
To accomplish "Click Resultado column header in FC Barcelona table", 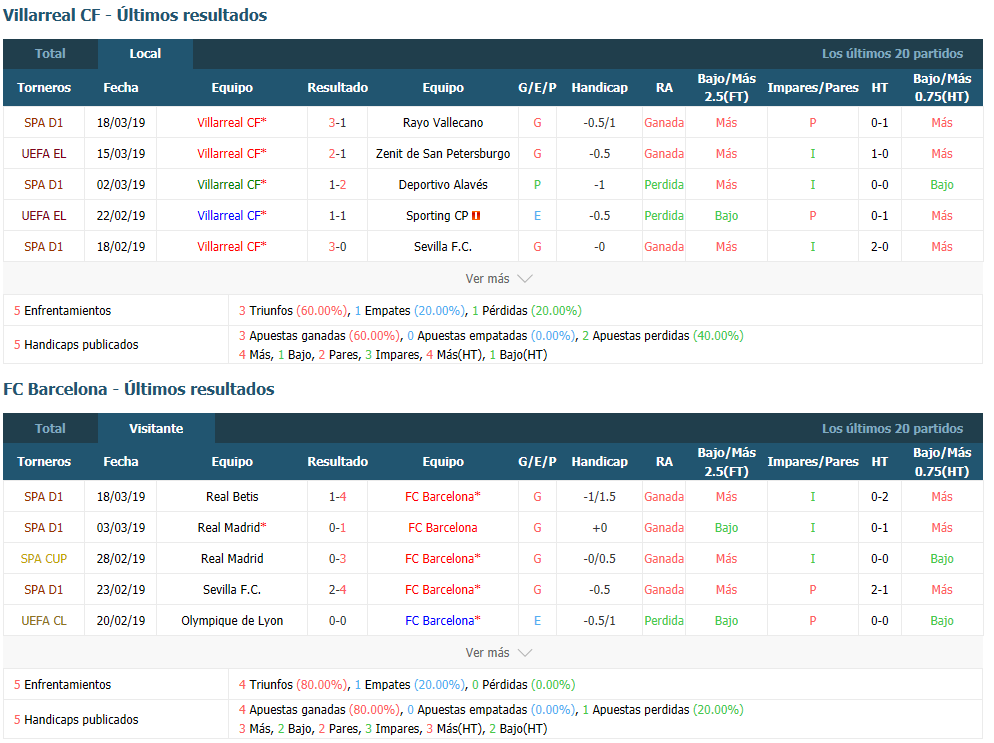I will 337,462.
